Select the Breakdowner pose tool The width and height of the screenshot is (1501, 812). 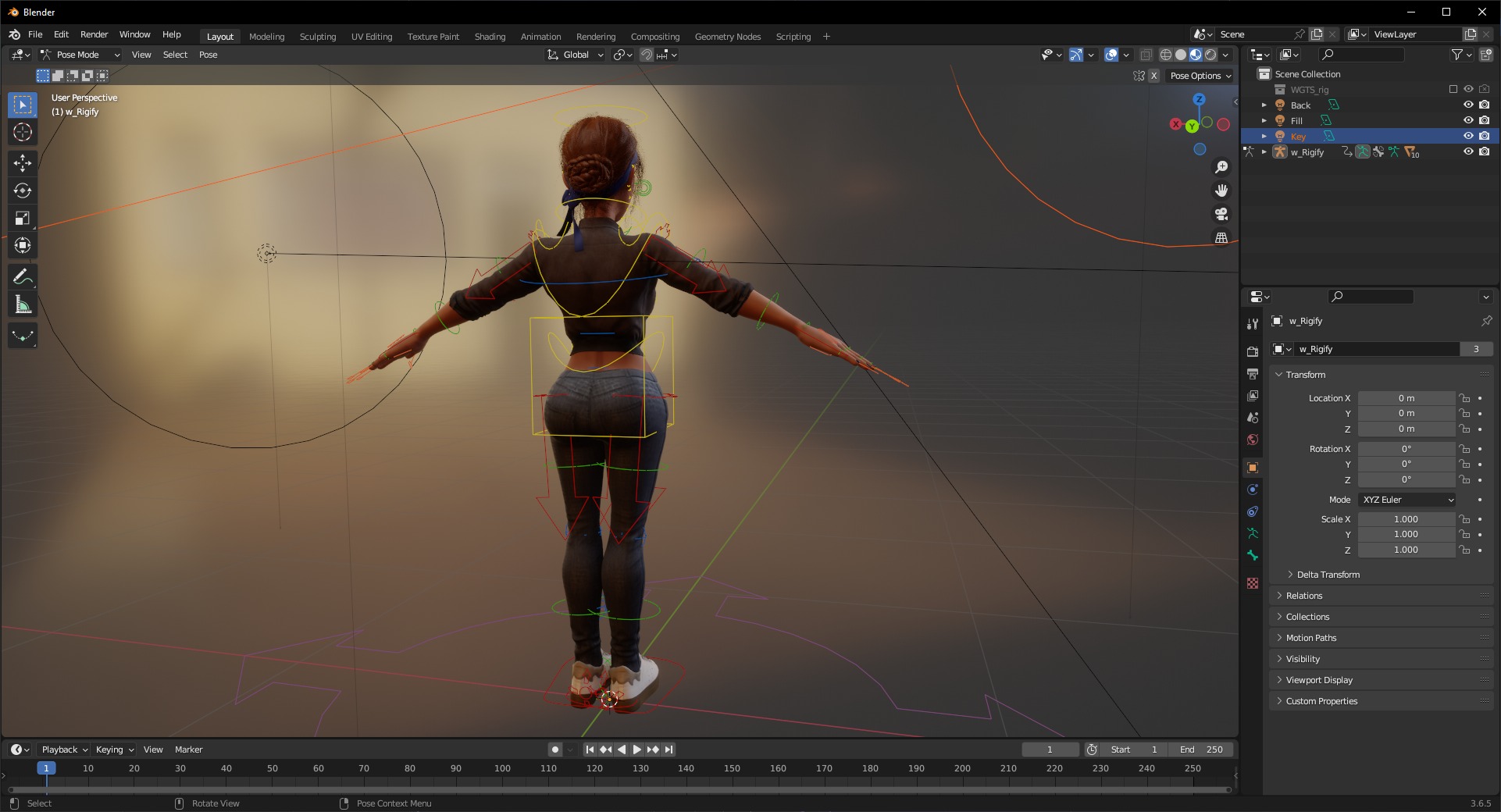pos(23,336)
